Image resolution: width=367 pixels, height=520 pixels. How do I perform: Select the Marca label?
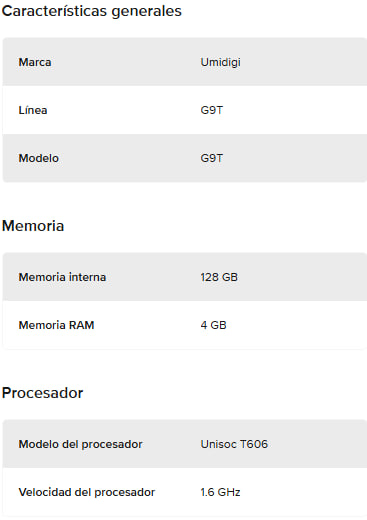35,62
